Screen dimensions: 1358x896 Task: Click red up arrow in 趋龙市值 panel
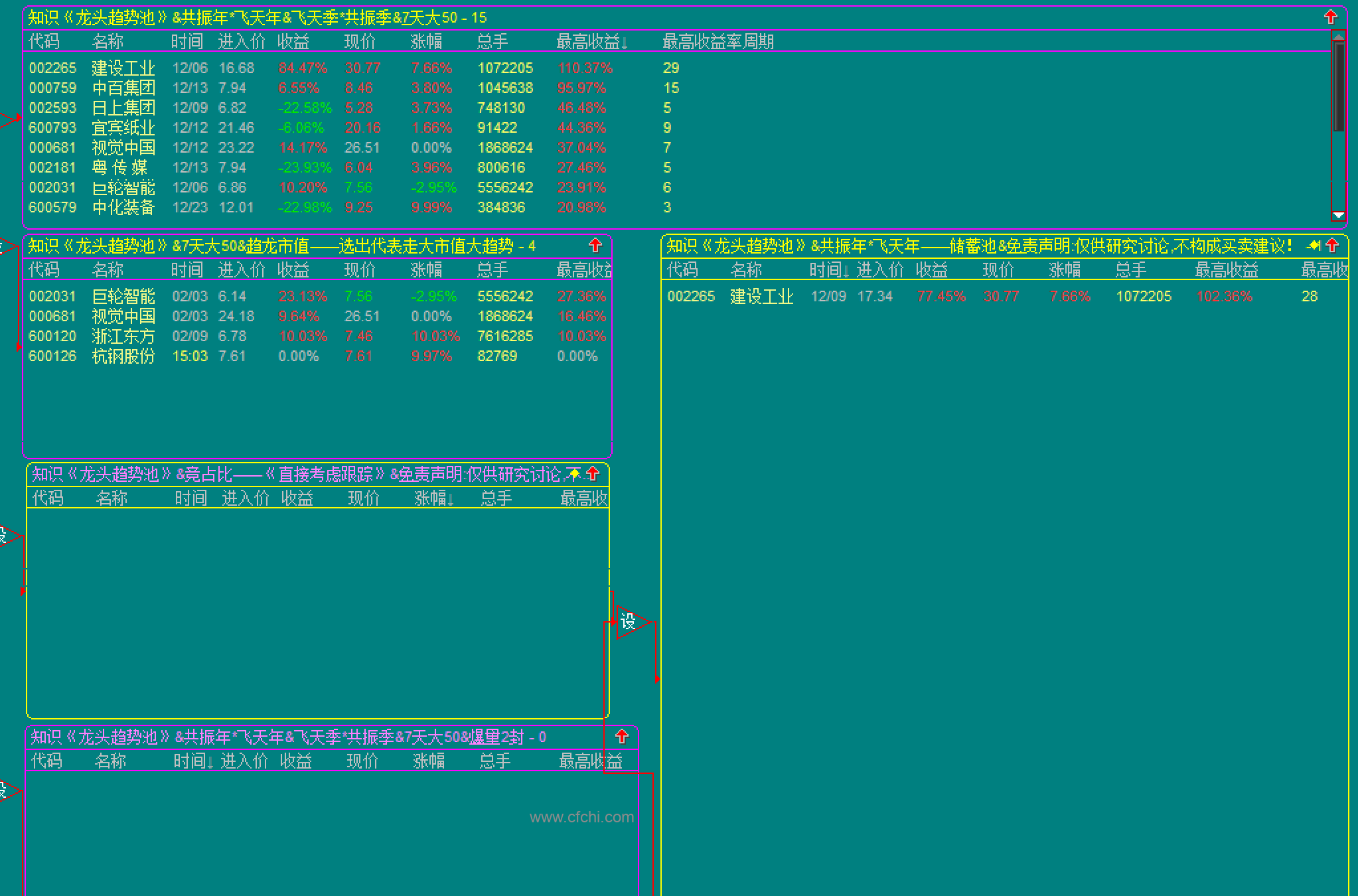pos(595,245)
